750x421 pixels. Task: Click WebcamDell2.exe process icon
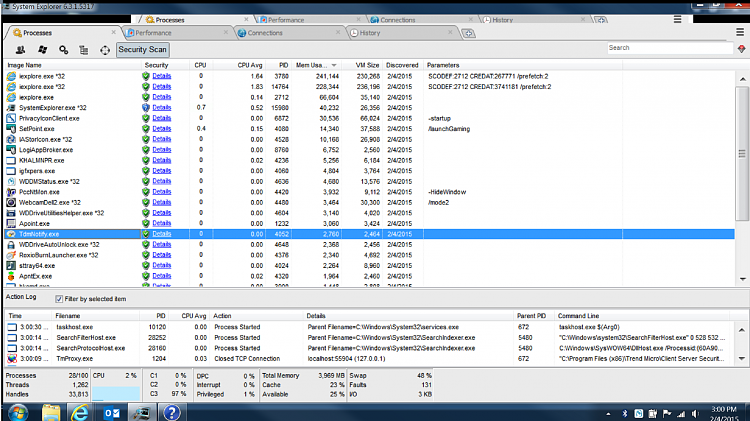pyautogui.click(x=11, y=202)
